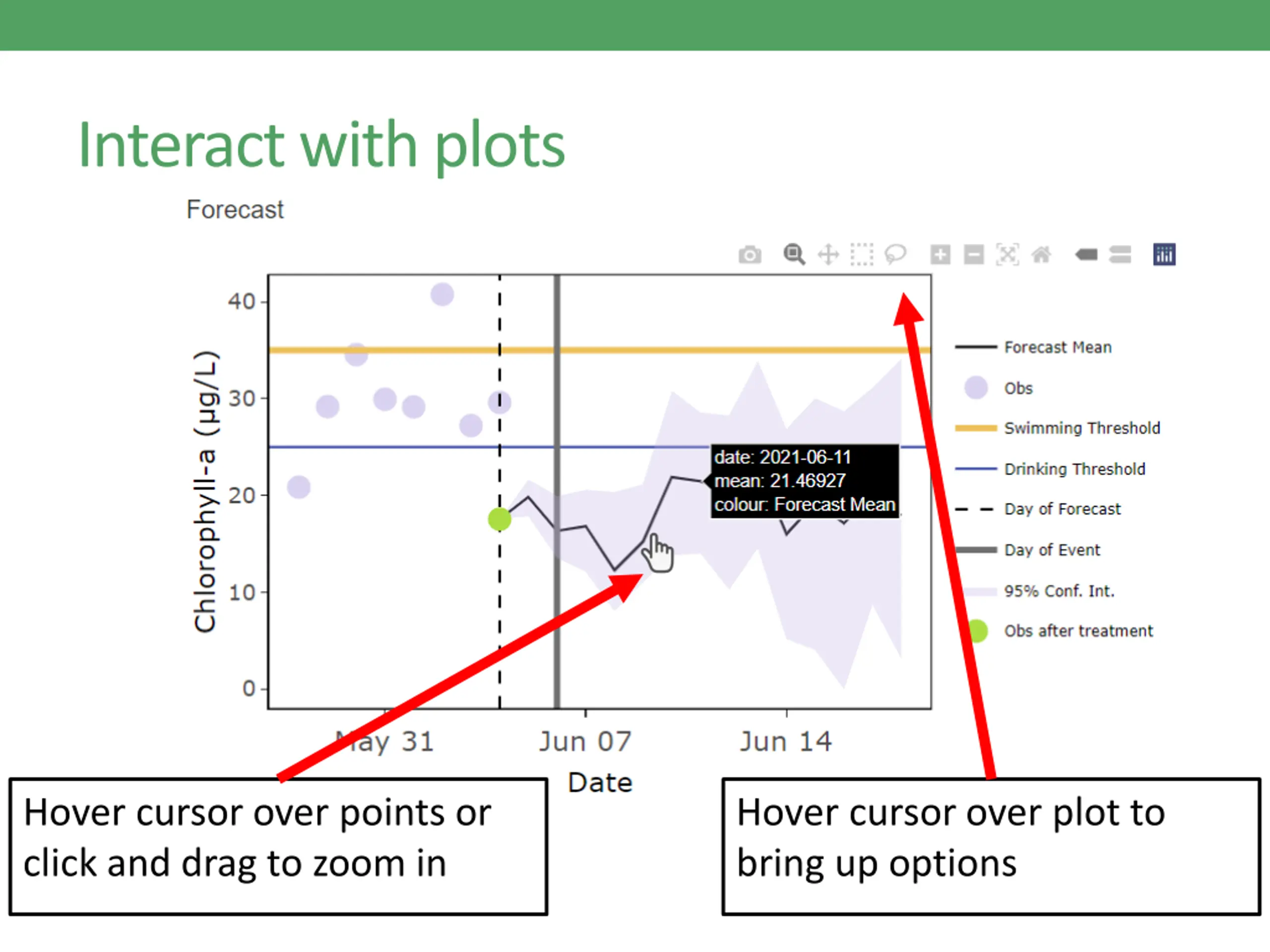Click the 'Jun 07' x-axis tick label
The height and width of the screenshot is (952, 1270).
click(585, 741)
